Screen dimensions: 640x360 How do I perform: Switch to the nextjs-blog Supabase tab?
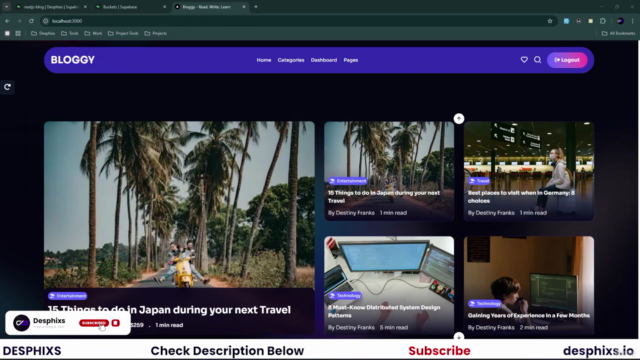pyautogui.click(x=51, y=7)
